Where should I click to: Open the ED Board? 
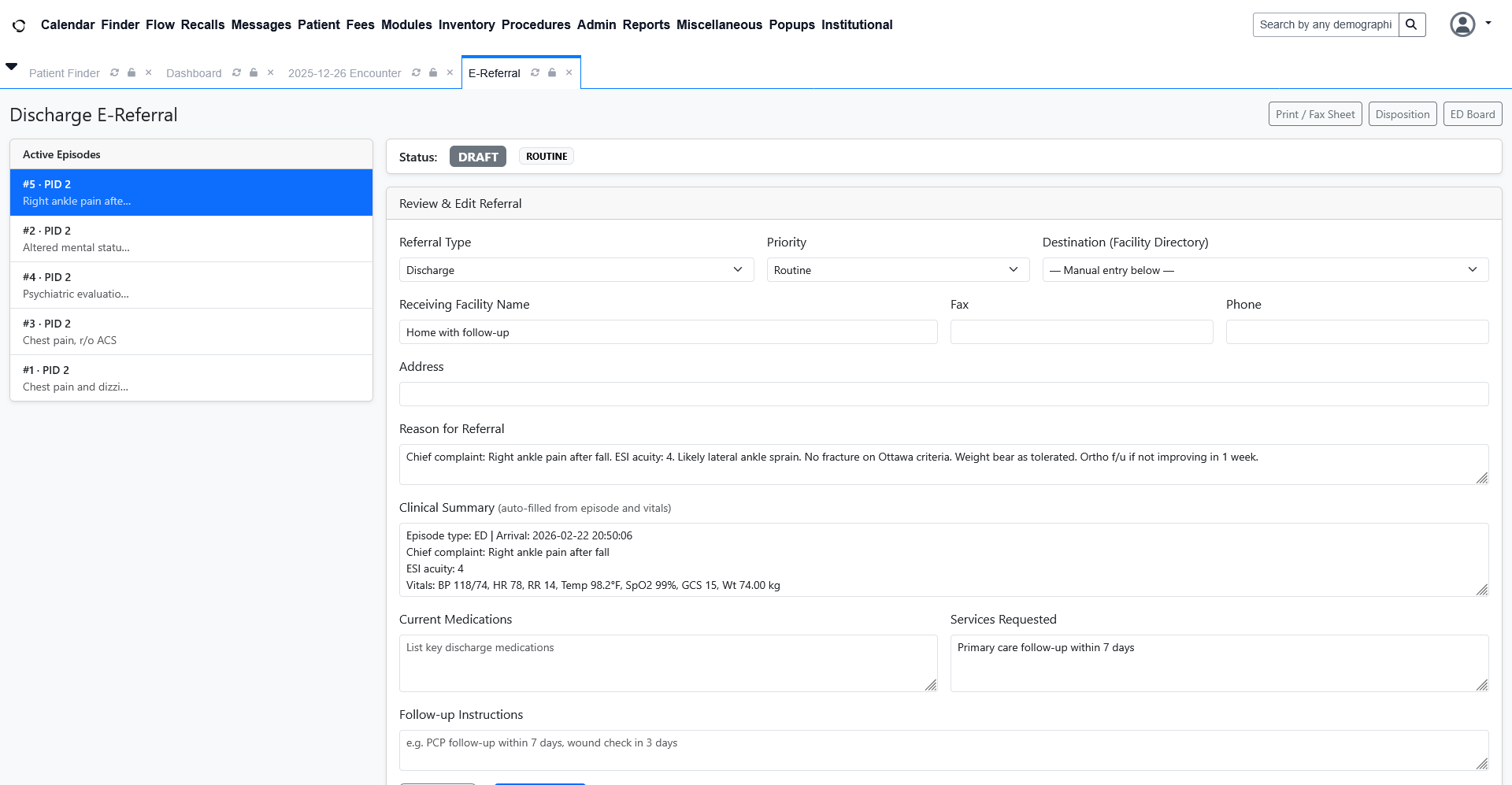point(1472,114)
